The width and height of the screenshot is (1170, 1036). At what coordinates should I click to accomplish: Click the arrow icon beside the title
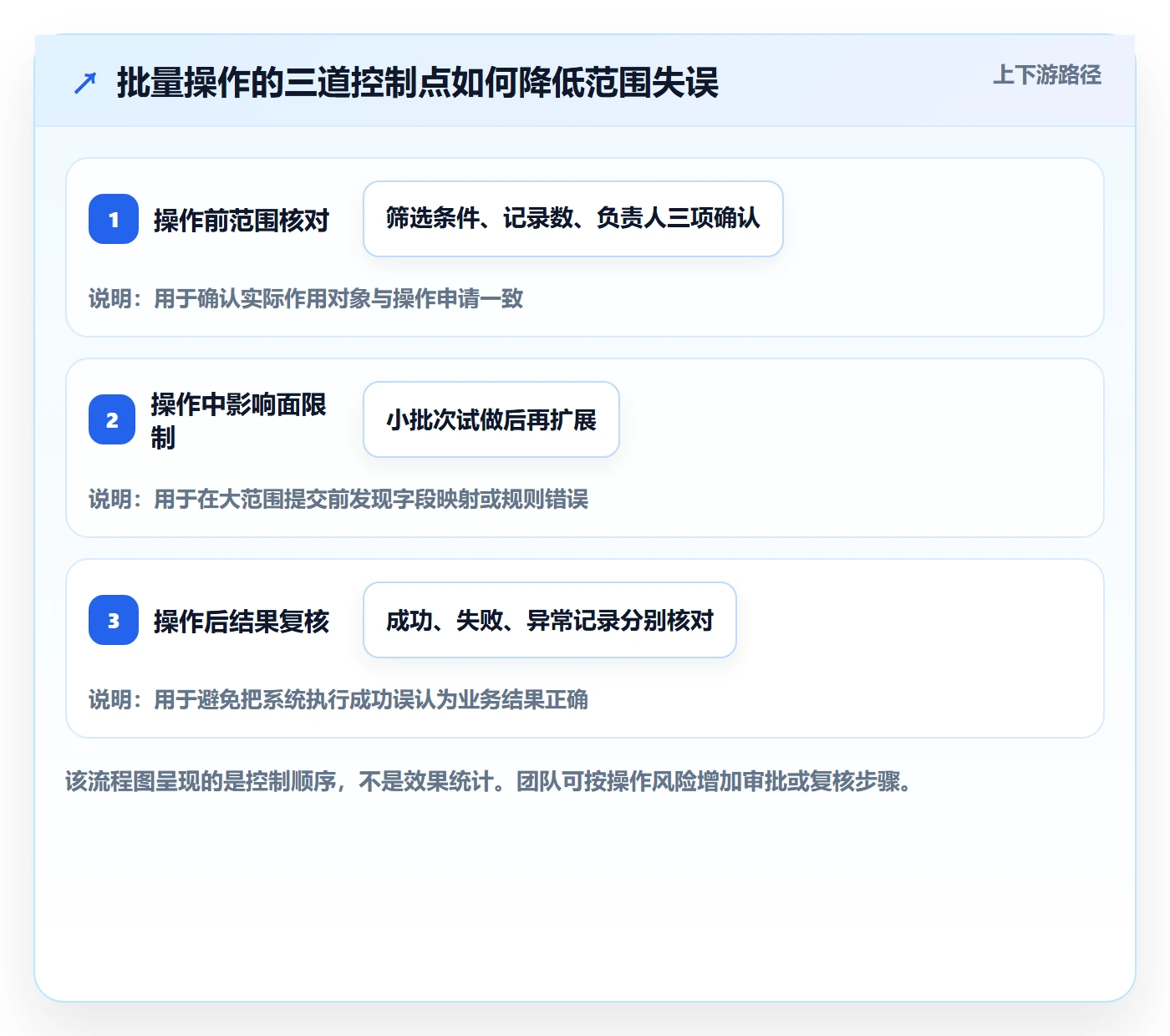[x=85, y=83]
